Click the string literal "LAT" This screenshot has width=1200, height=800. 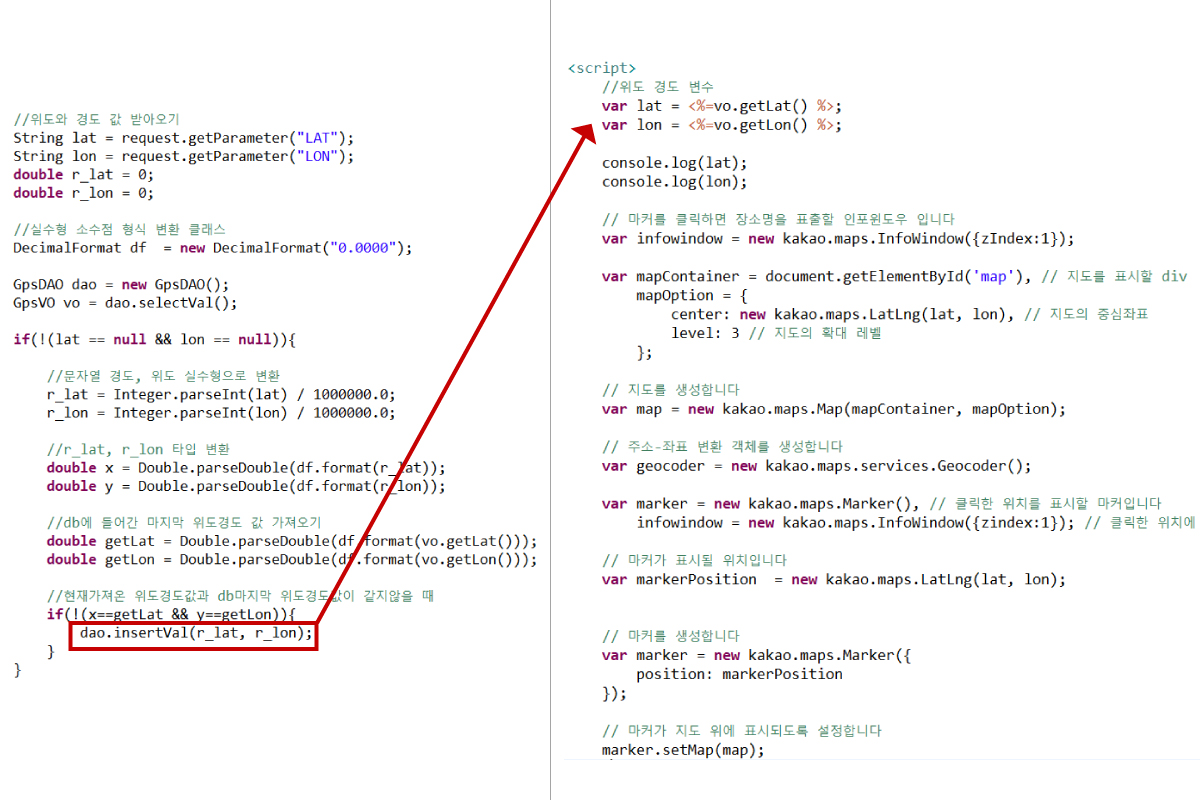click(316, 137)
